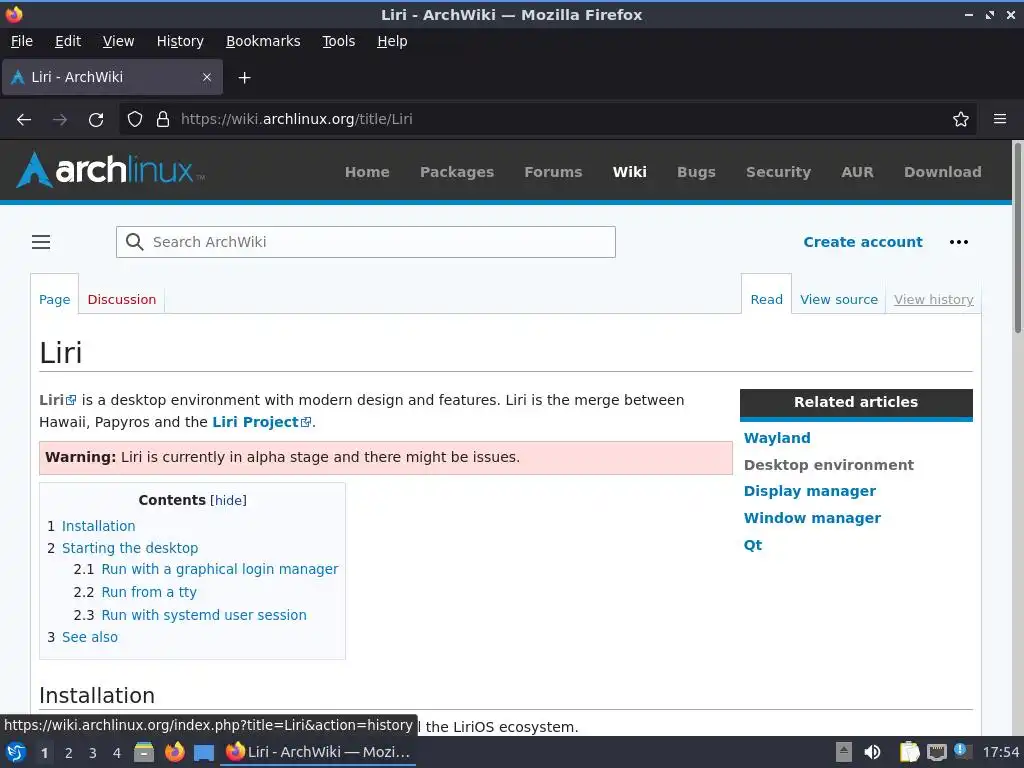The width and height of the screenshot is (1024, 768).
Task: Open the Qt related article
Action: pos(752,545)
